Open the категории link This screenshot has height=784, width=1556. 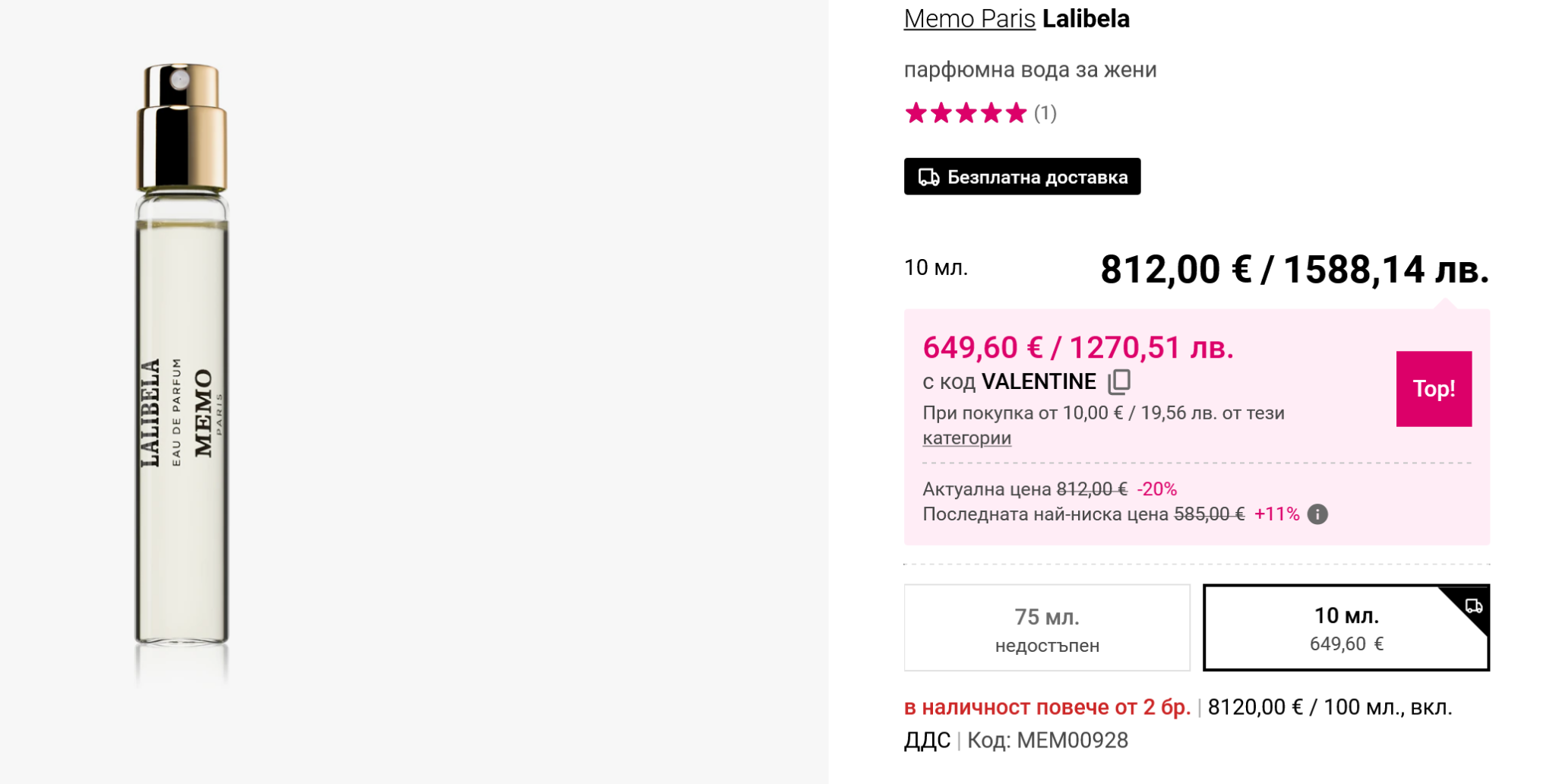point(966,438)
